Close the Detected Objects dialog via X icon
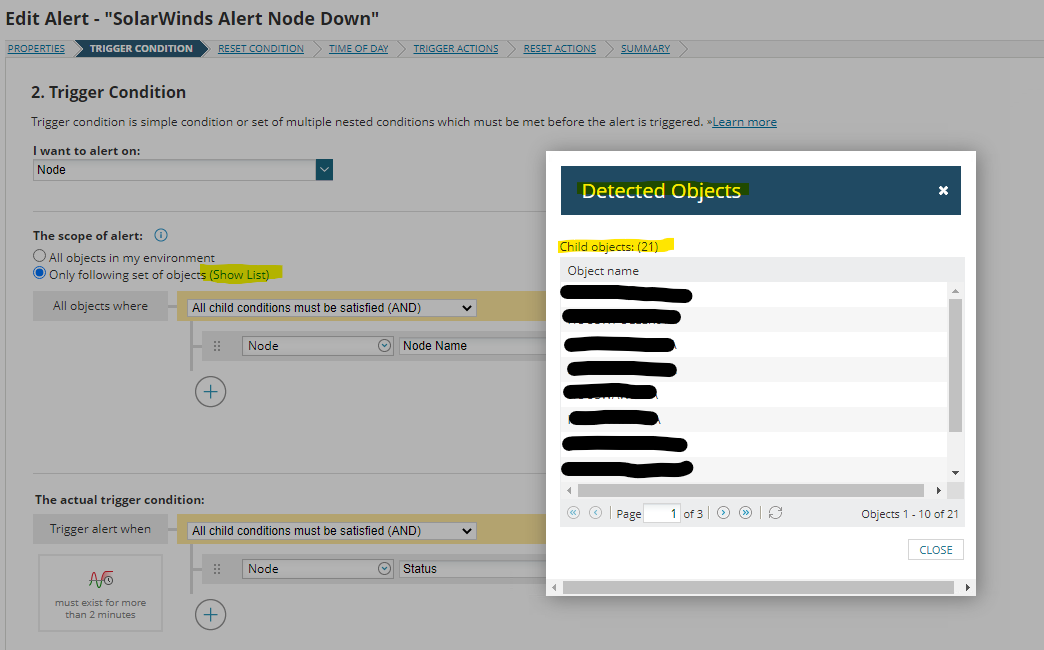This screenshot has height=650, width=1044. tap(943, 190)
